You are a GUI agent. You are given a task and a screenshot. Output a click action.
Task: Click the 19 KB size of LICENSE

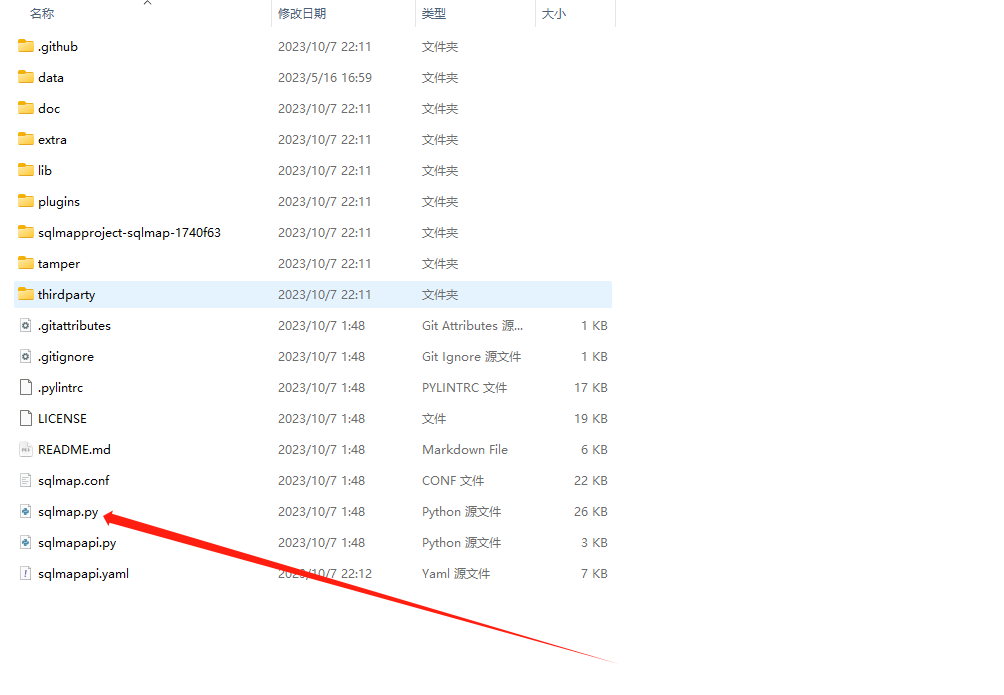click(x=590, y=418)
